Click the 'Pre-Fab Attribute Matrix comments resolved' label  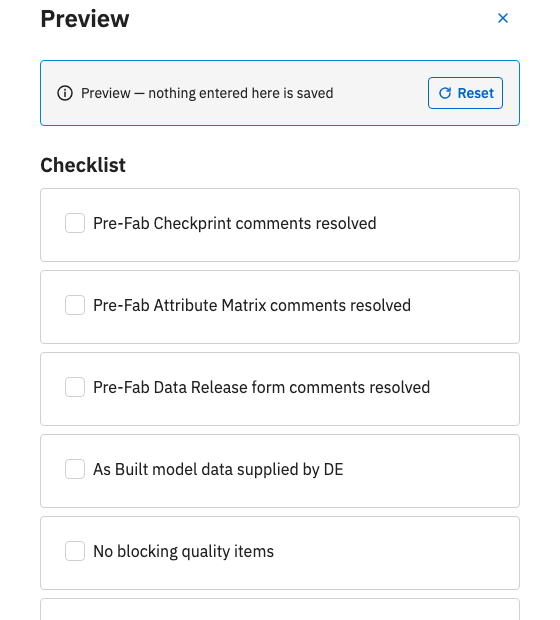pyautogui.click(x=252, y=306)
